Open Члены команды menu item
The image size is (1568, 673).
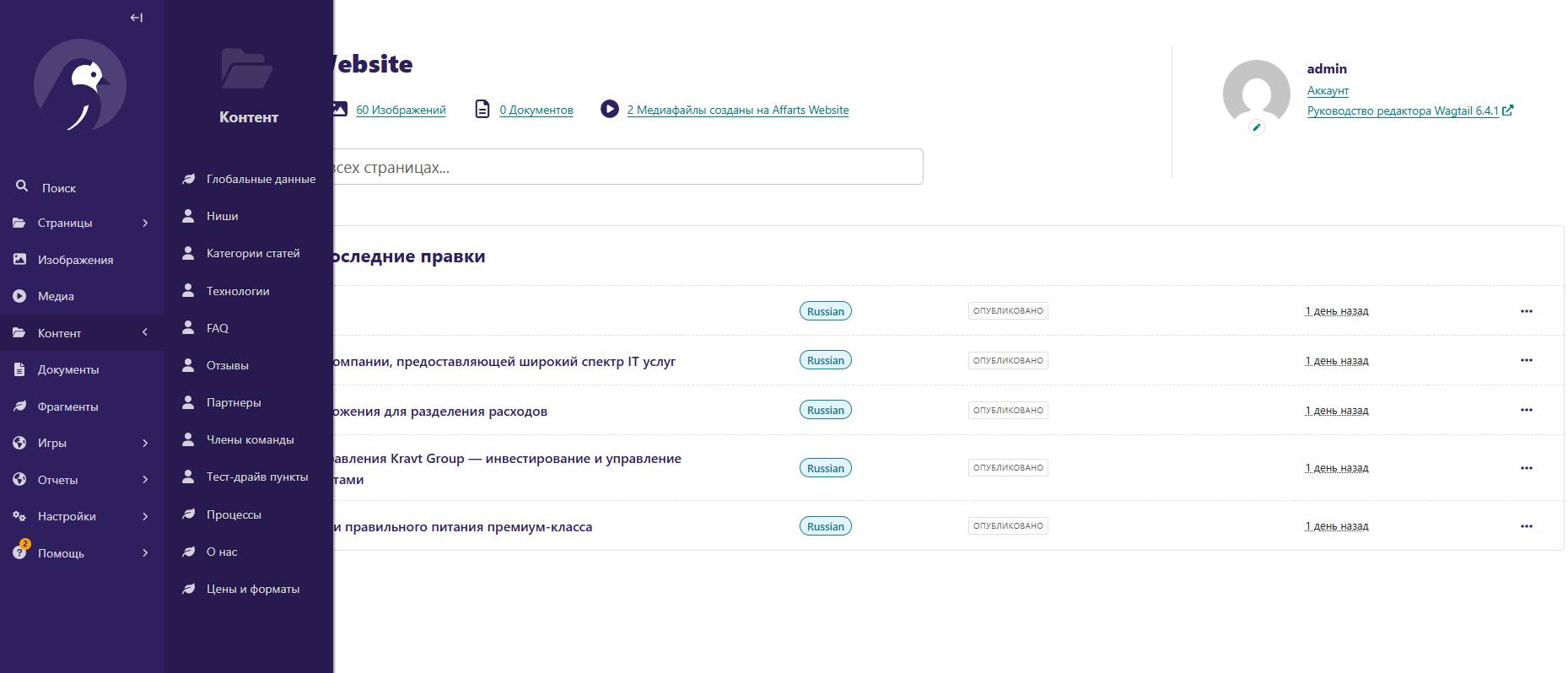(249, 439)
